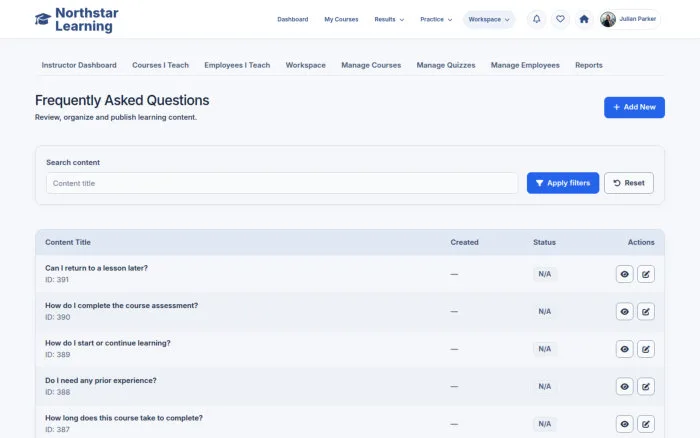Click the Julian Parker user name
The image size is (700, 438).
[x=638, y=19]
